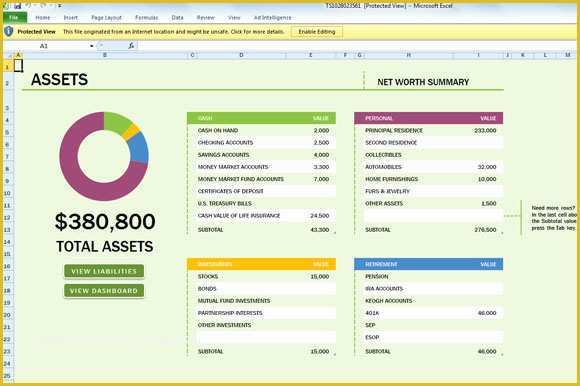Click the Mutual Fund Investments label
The image size is (580, 386).
coord(234,301)
